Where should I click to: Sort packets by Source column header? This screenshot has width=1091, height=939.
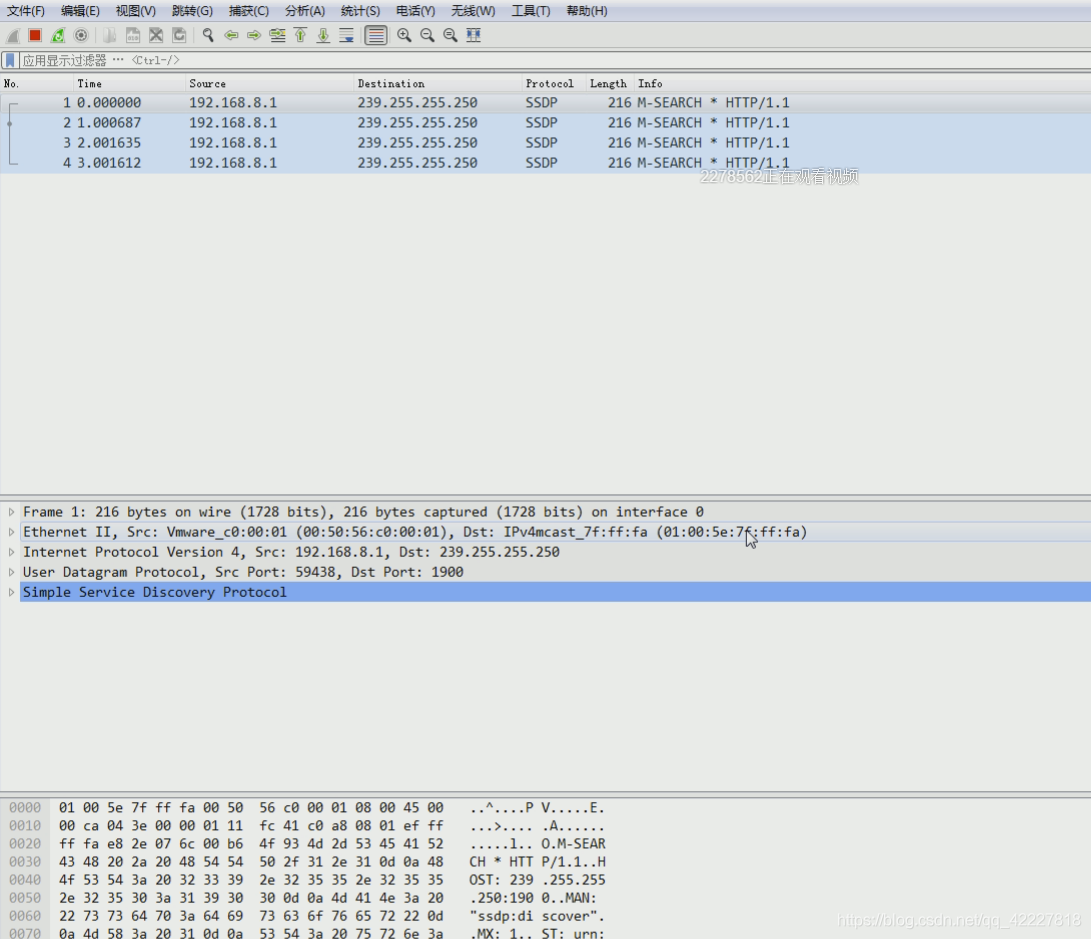(269, 83)
